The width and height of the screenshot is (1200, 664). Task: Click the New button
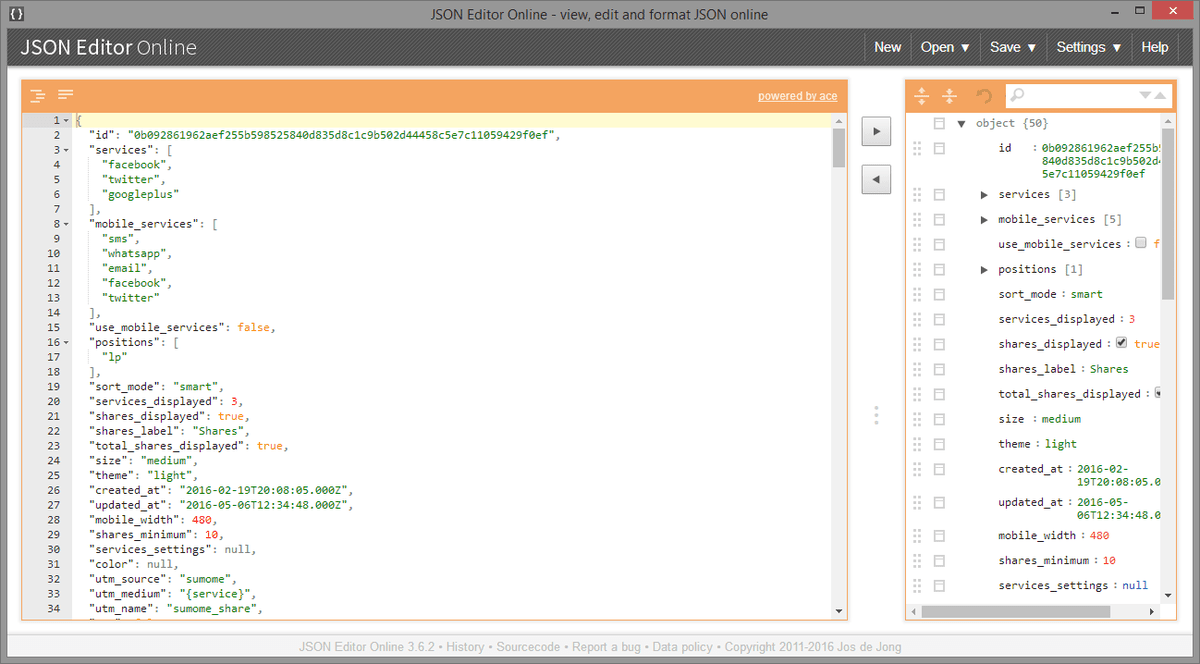[887, 47]
